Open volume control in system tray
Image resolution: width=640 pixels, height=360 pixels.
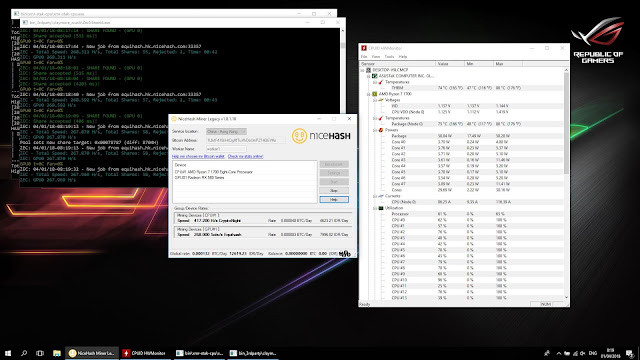click(x=583, y=353)
